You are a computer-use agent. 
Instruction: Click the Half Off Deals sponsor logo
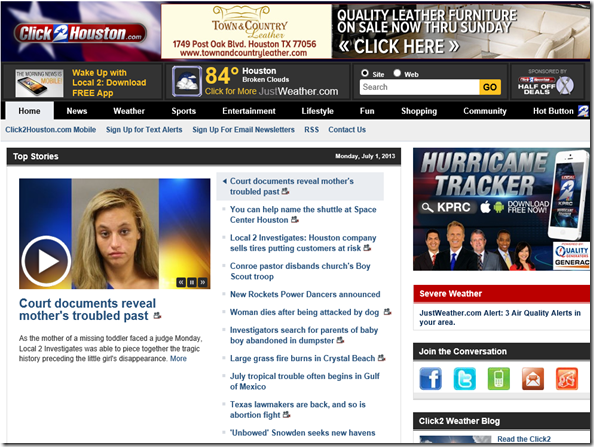point(546,85)
